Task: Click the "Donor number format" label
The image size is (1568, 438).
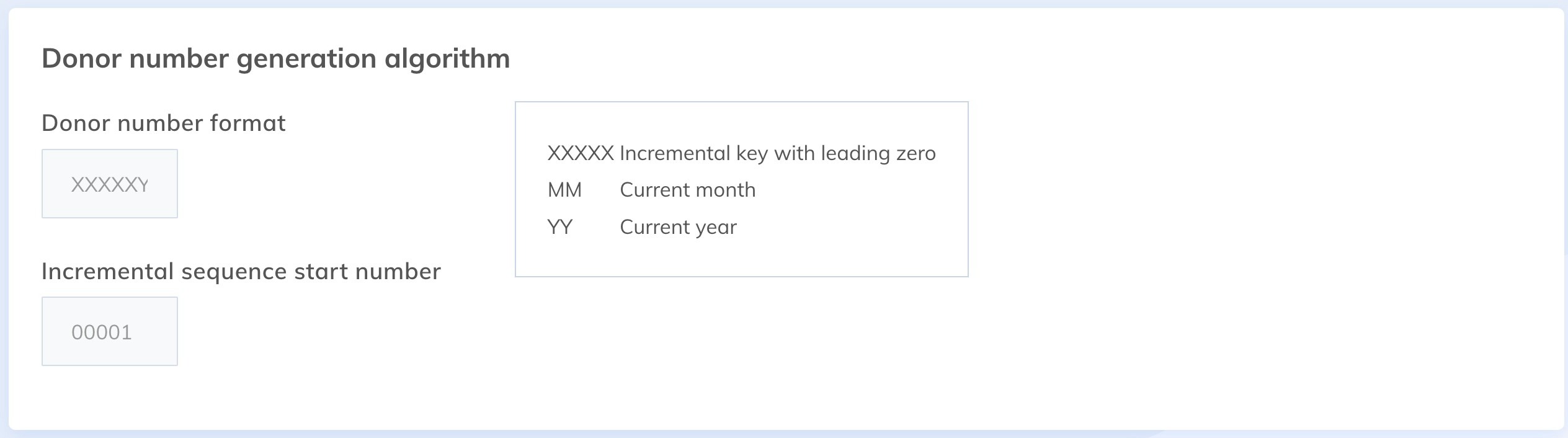Action: coord(163,123)
